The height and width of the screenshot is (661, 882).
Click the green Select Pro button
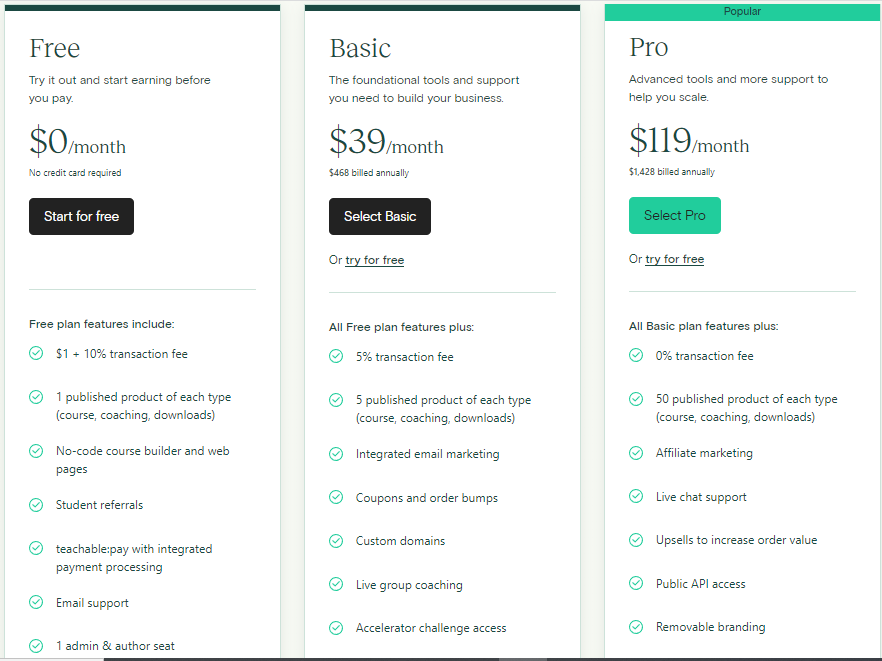point(675,215)
